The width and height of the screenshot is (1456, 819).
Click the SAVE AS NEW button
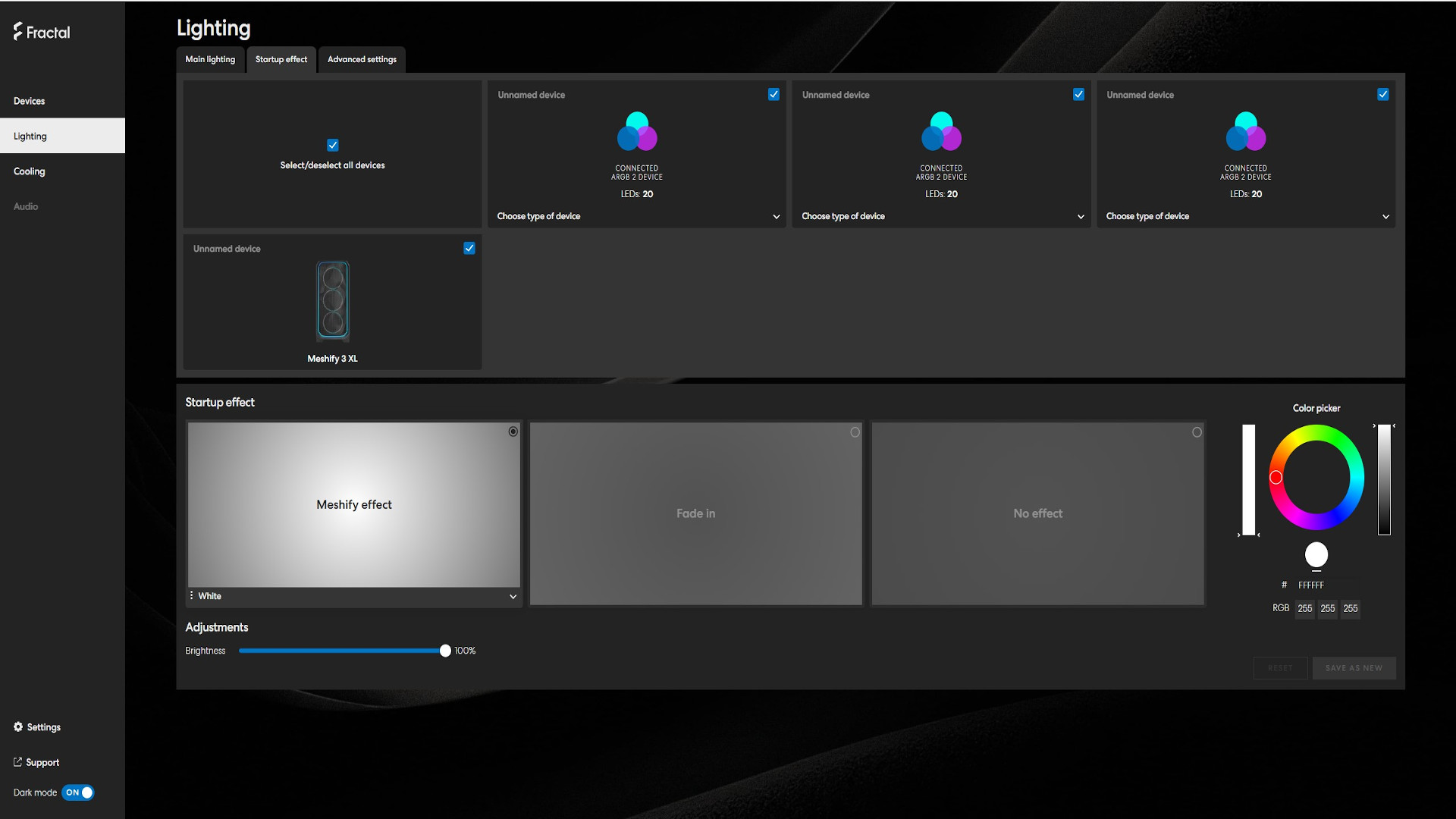pyautogui.click(x=1354, y=668)
